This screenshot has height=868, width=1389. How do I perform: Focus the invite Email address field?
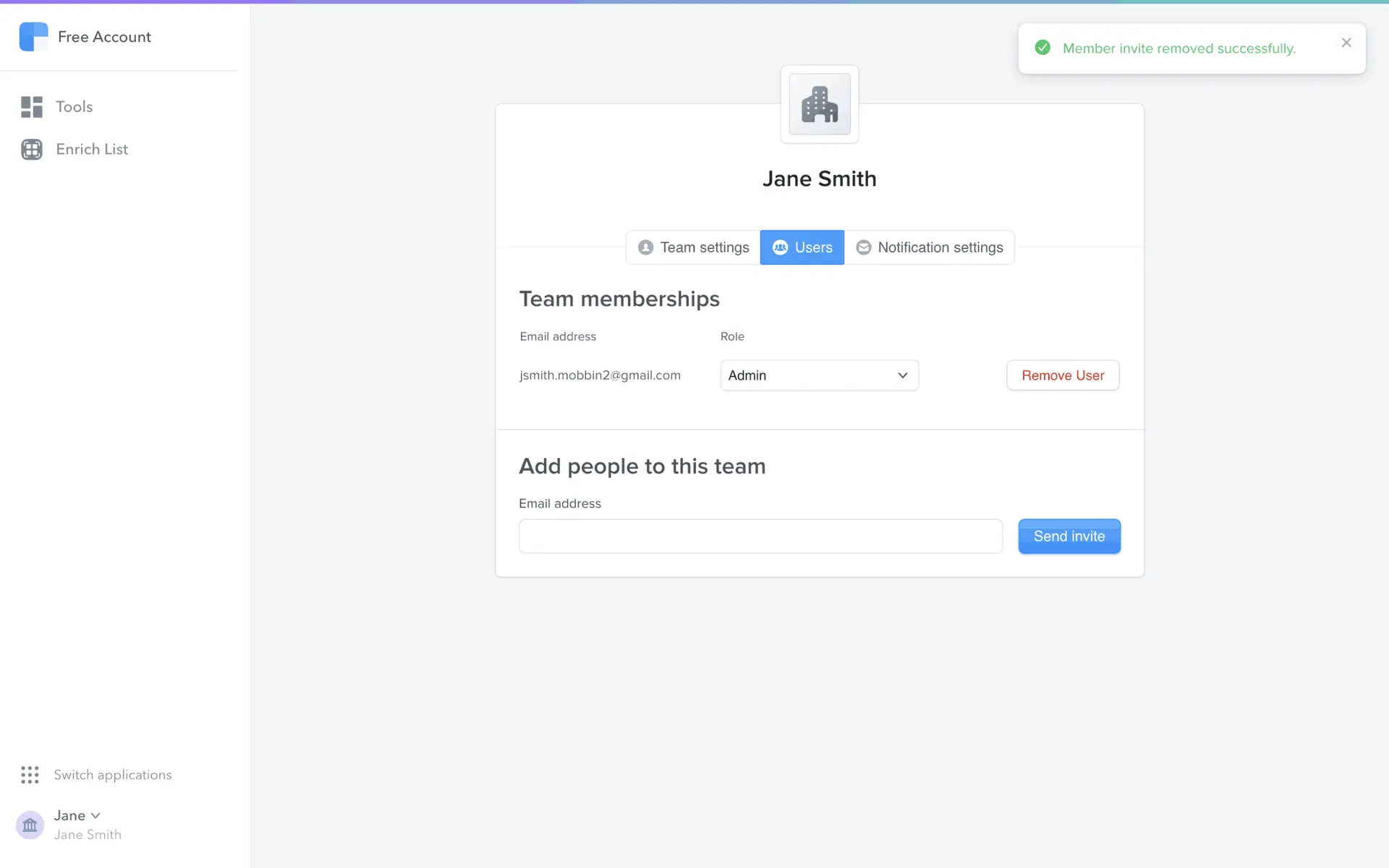760,536
